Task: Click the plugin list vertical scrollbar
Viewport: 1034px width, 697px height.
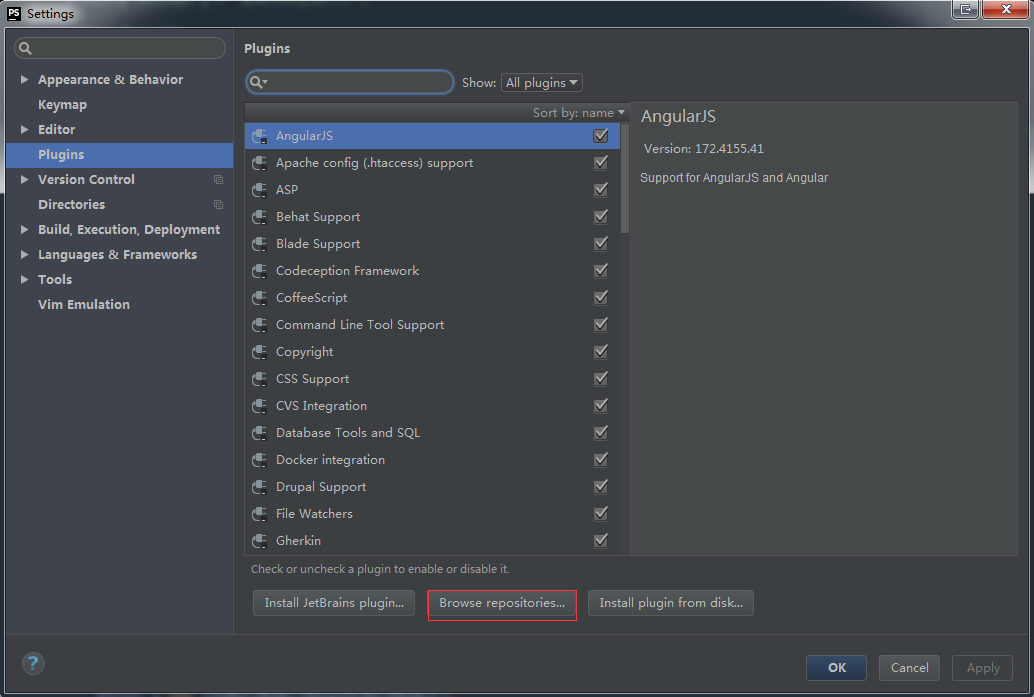Action: 624,179
